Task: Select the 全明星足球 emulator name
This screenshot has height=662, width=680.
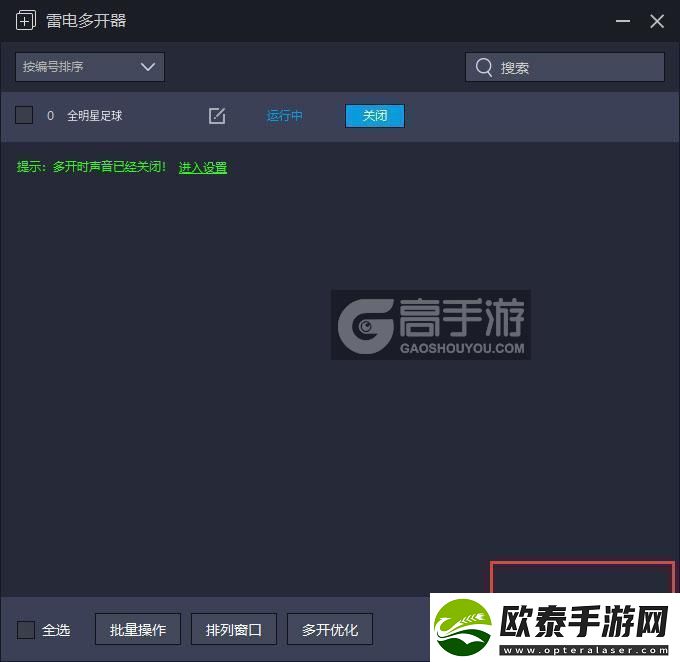Action: point(95,116)
